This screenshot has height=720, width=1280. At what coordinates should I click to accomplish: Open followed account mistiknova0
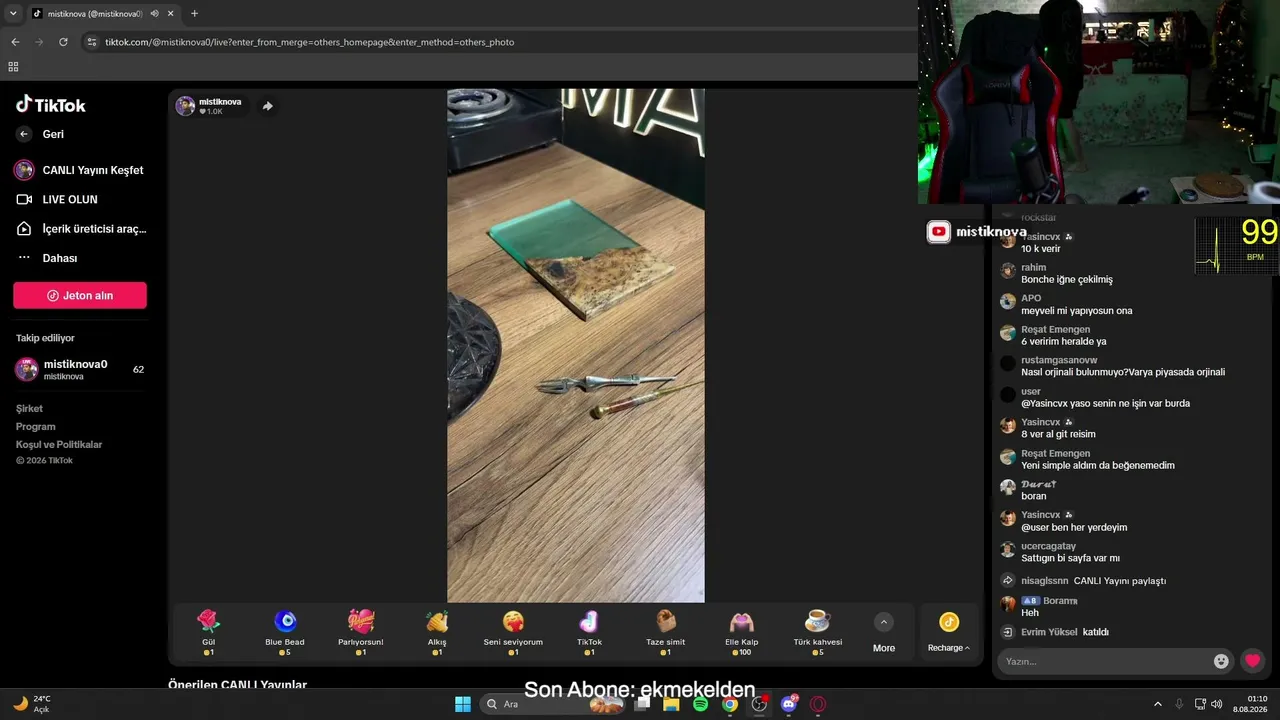[x=80, y=369]
